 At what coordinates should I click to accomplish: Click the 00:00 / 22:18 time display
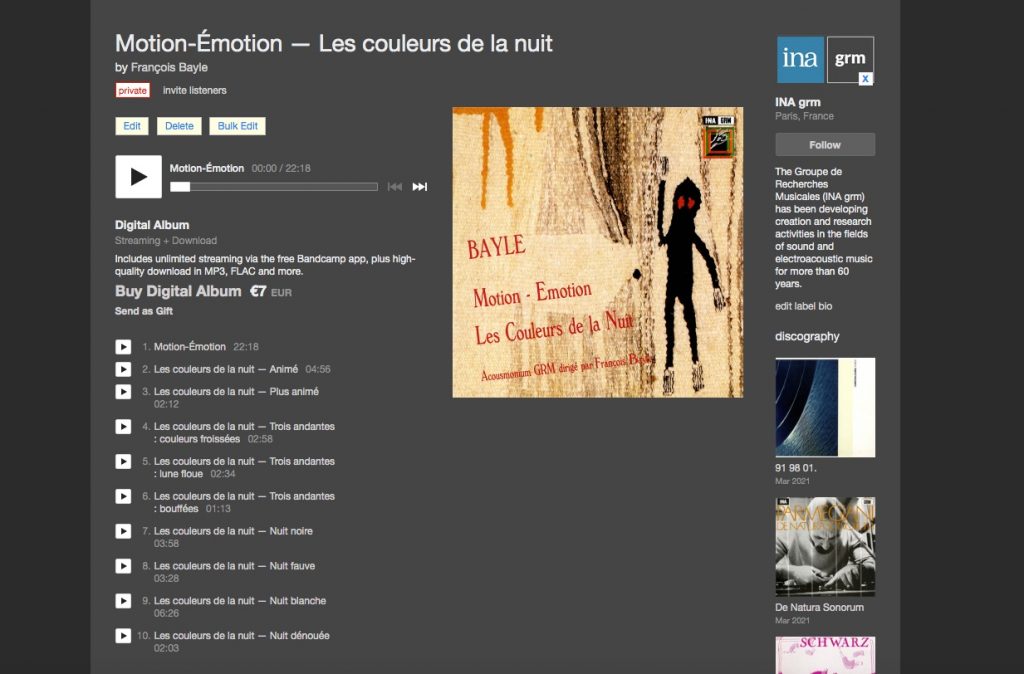click(x=281, y=168)
